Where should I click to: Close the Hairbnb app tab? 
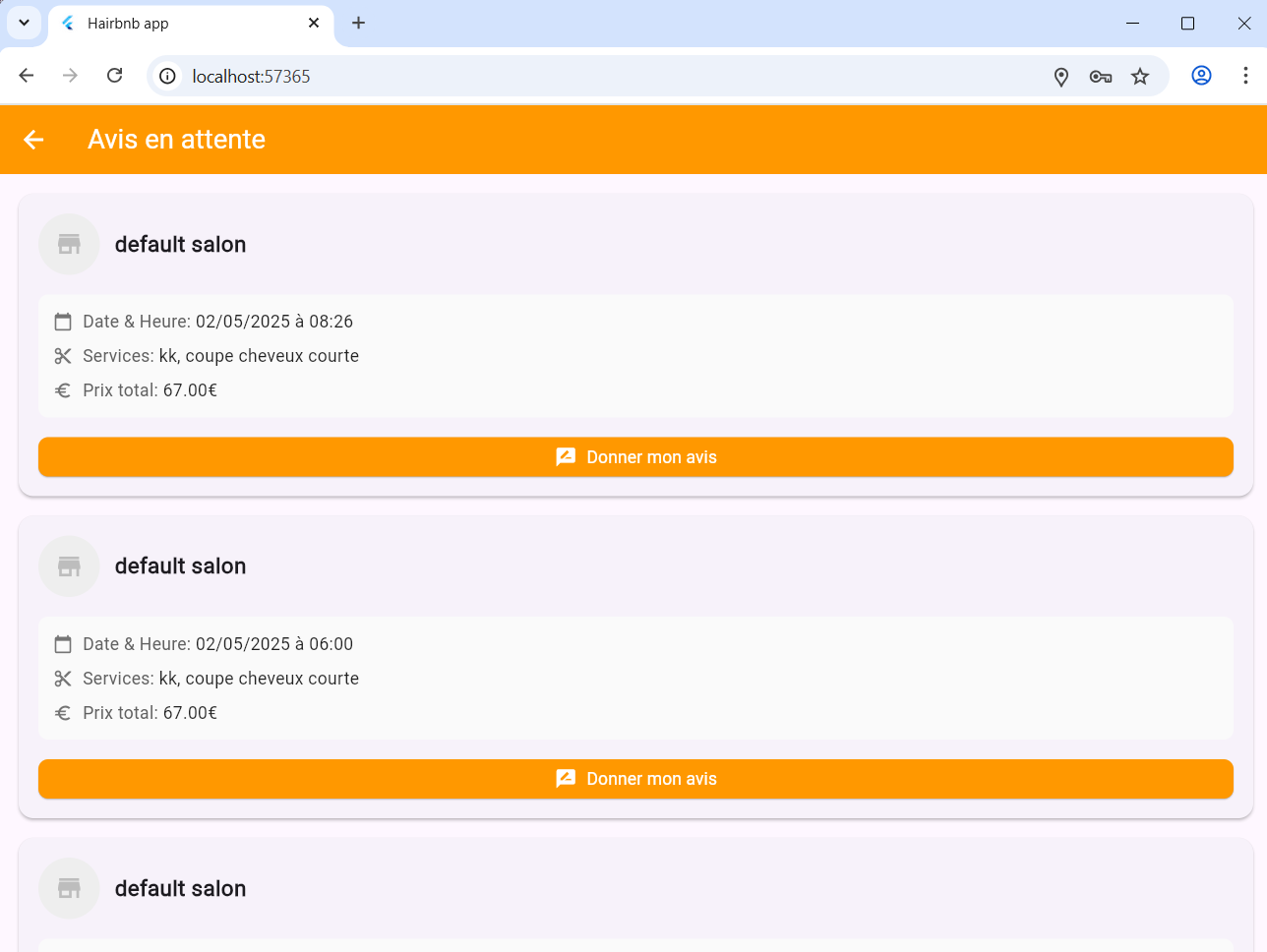(314, 23)
